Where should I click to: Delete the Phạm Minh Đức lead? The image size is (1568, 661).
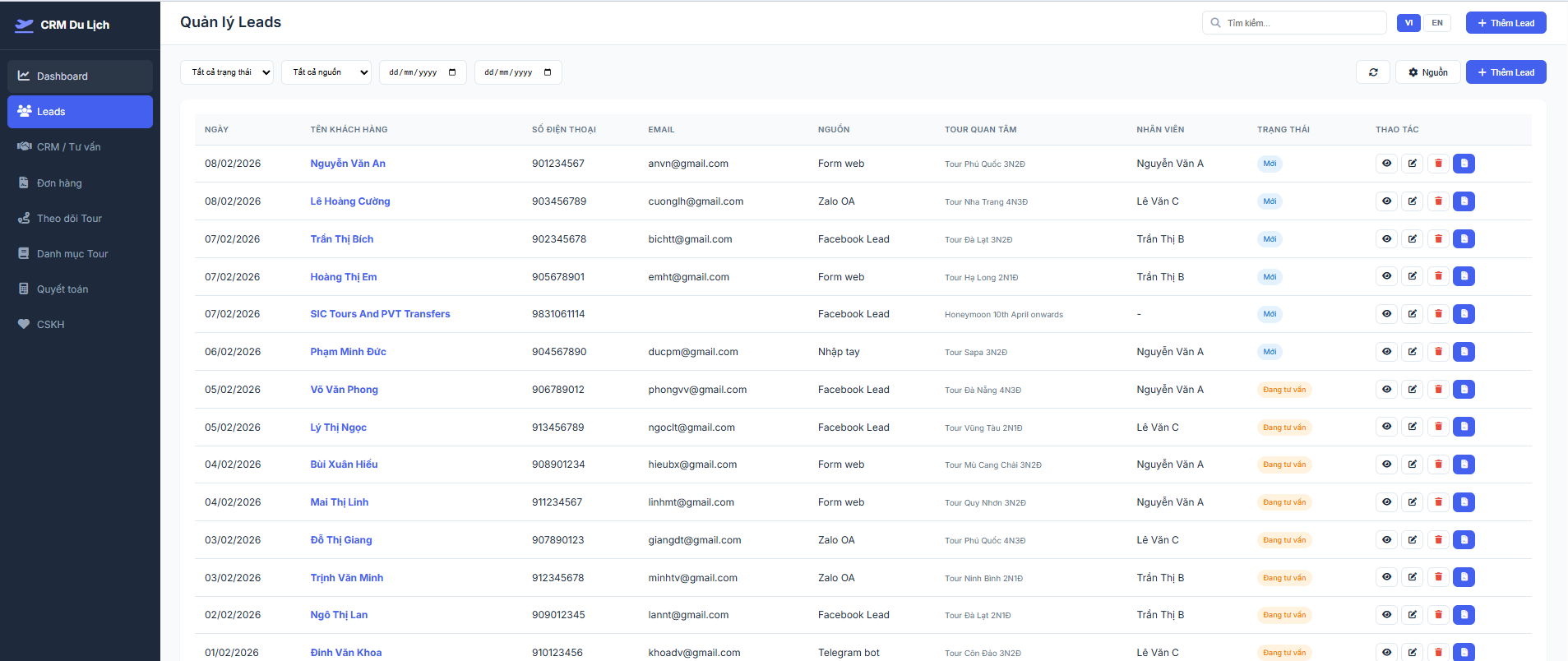tap(1438, 352)
